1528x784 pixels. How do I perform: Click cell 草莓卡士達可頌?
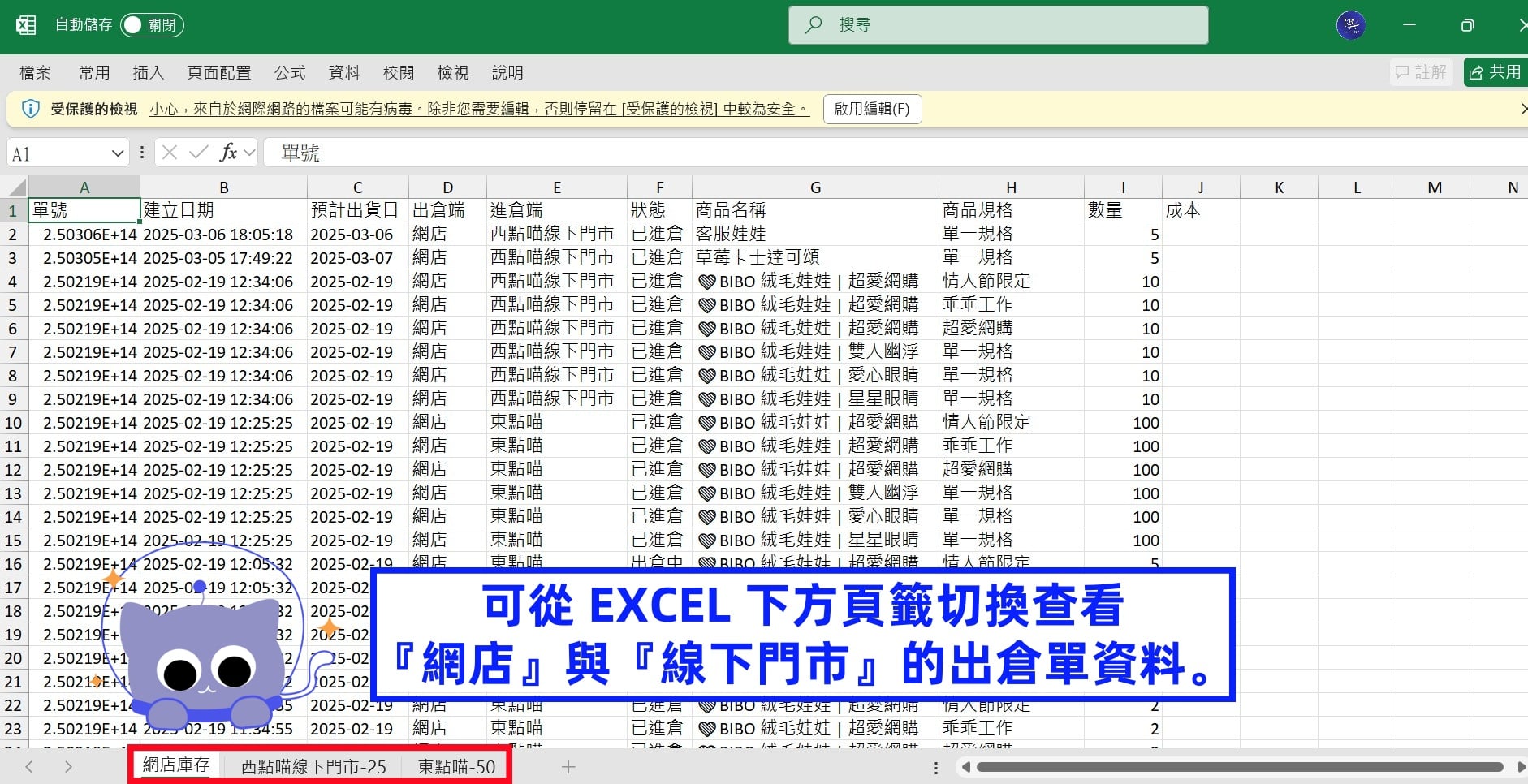click(x=815, y=257)
